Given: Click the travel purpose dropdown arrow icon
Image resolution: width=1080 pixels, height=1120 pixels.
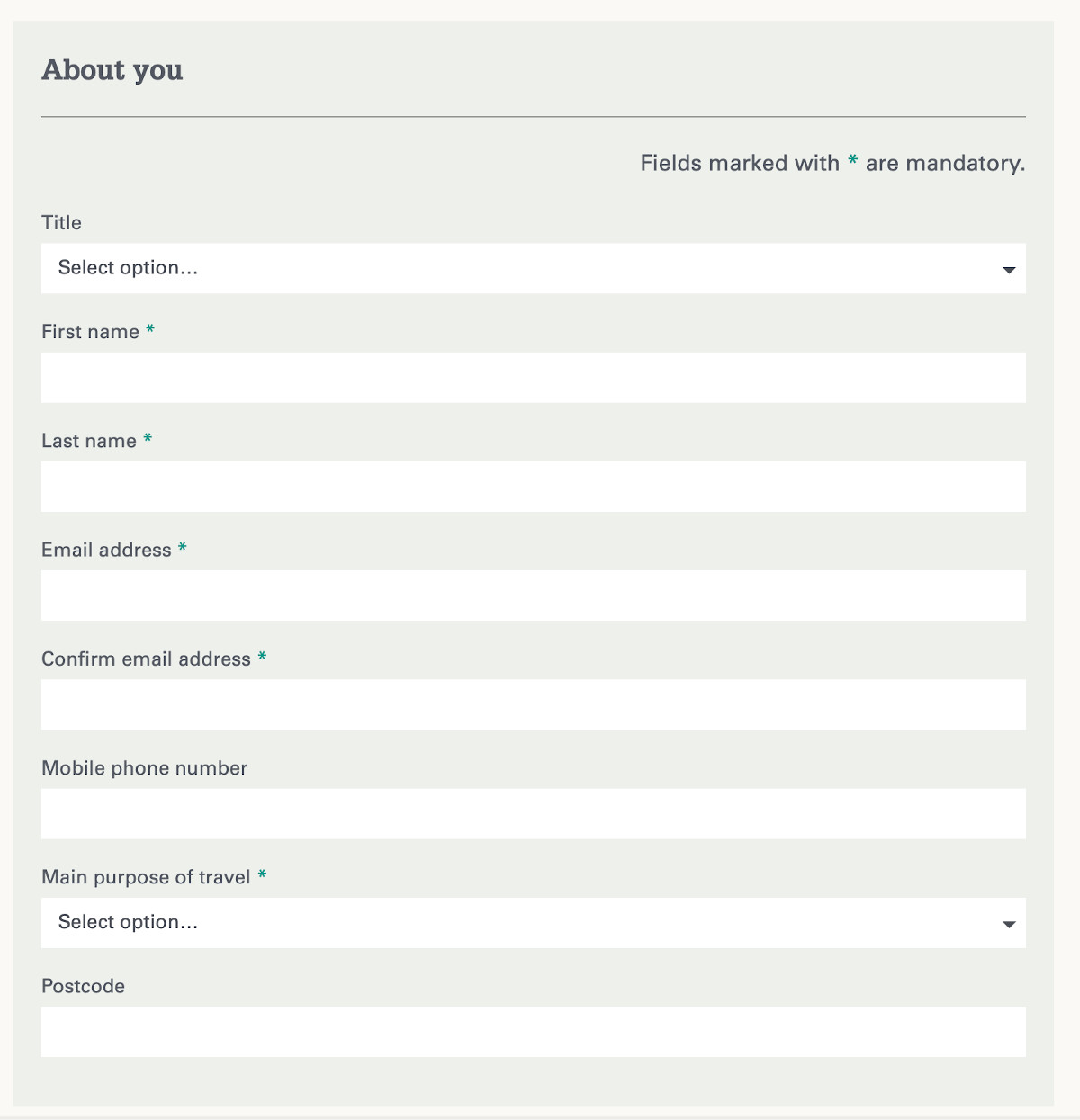Looking at the screenshot, I should point(1009,925).
